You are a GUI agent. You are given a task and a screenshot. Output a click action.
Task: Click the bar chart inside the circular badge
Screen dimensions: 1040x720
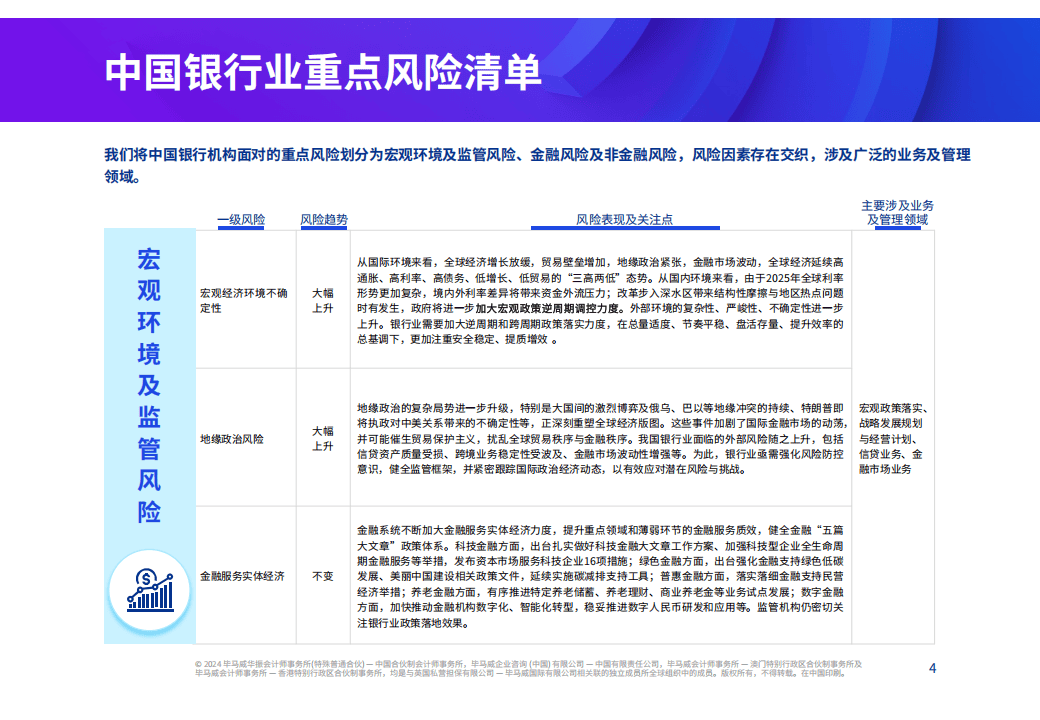point(152,598)
